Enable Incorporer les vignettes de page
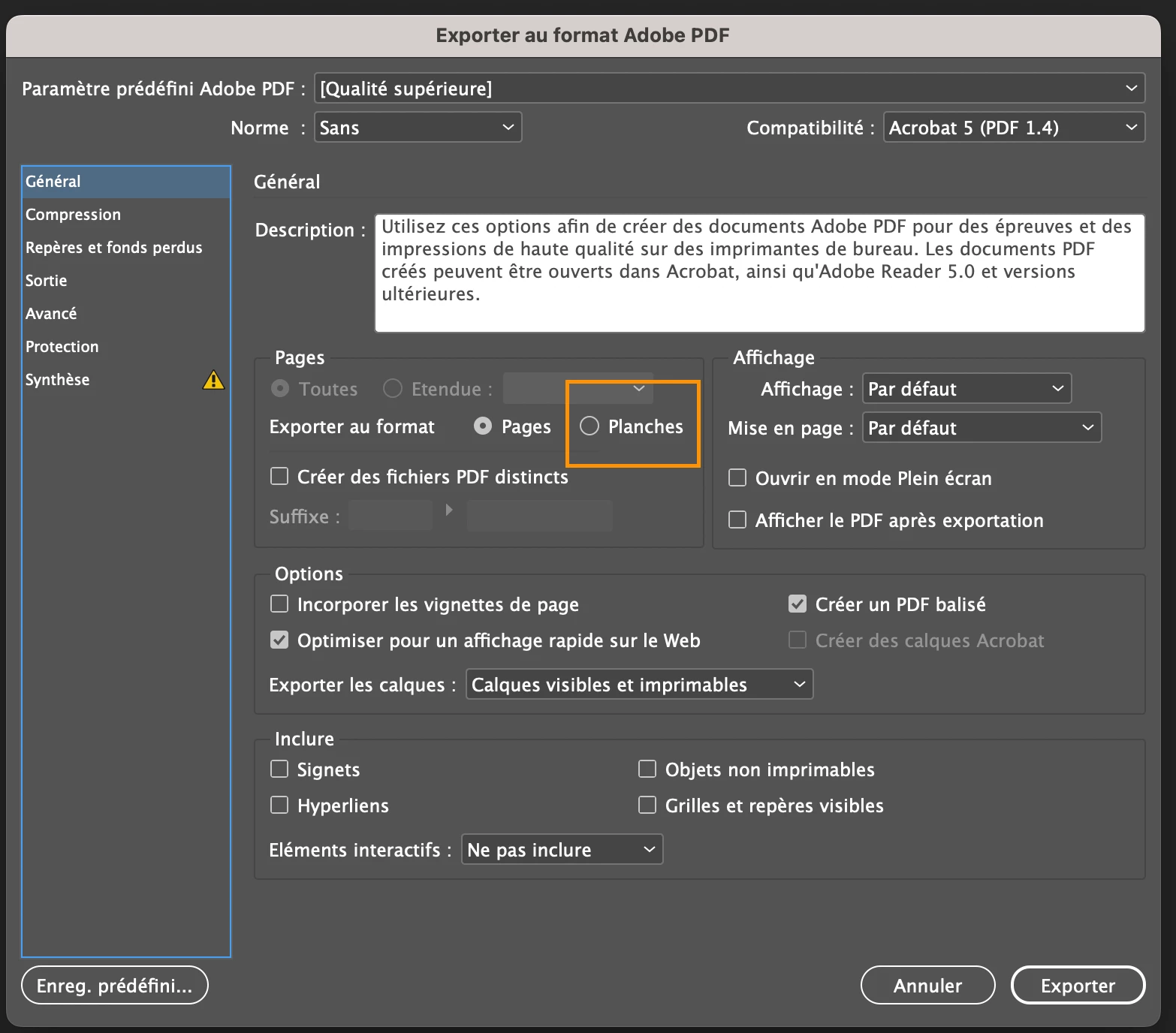 (x=279, y=604)
